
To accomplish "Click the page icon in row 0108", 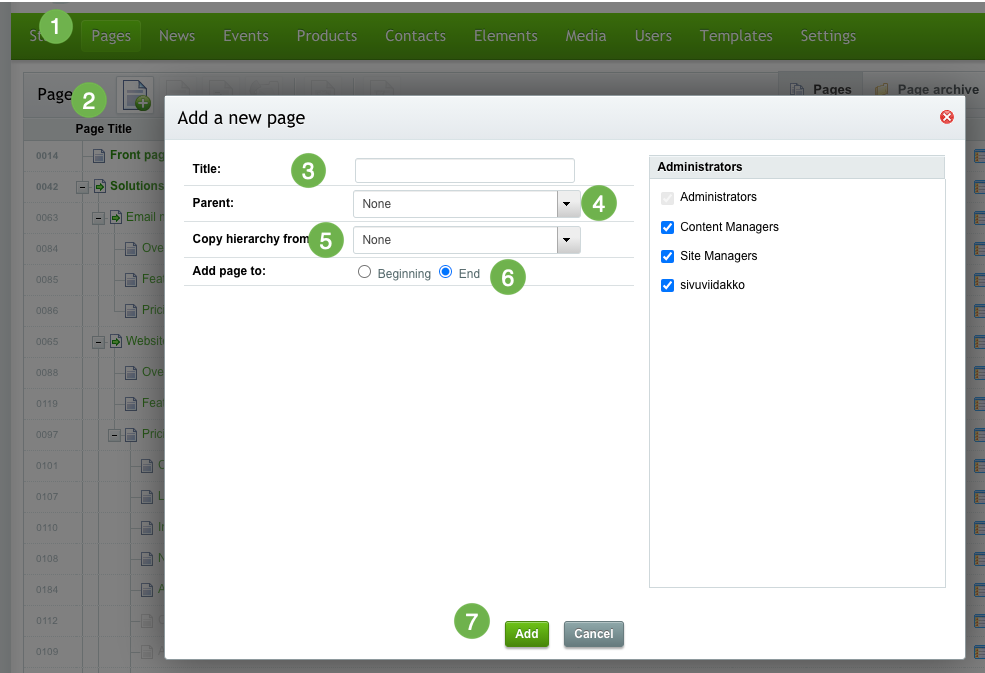I will (146, 559).
